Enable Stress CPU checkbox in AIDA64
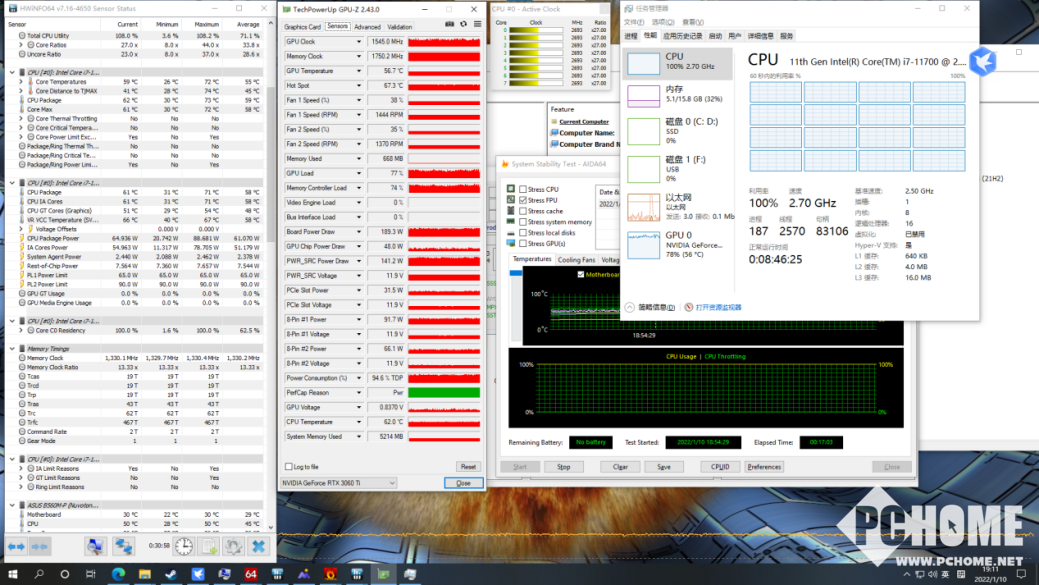The image size is (1039, 585). point(523,189)
